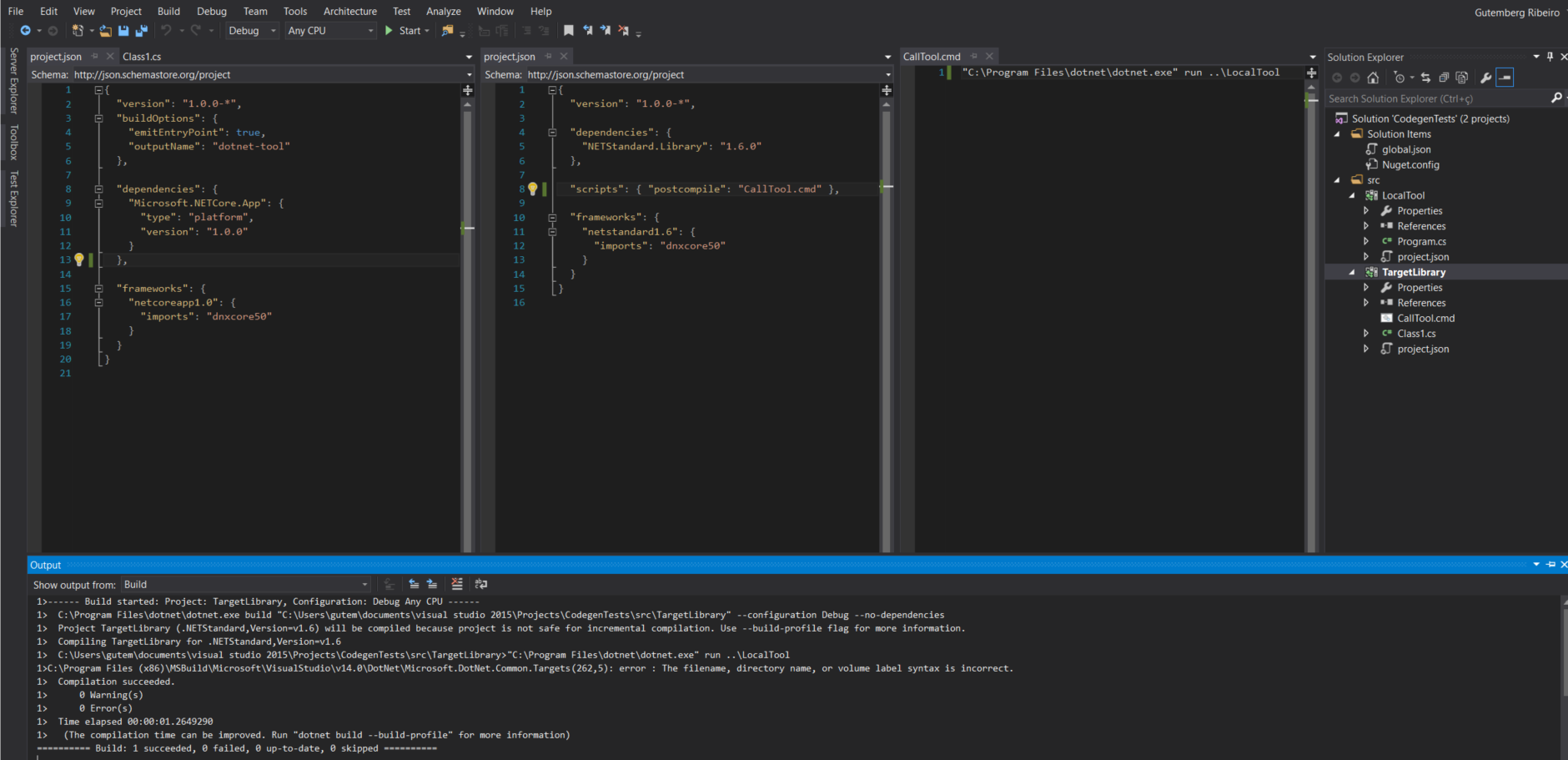This screenshot has height=760, width=1568.
Task: Collapse the Solution Items folder
Action: pos(1337,134)
